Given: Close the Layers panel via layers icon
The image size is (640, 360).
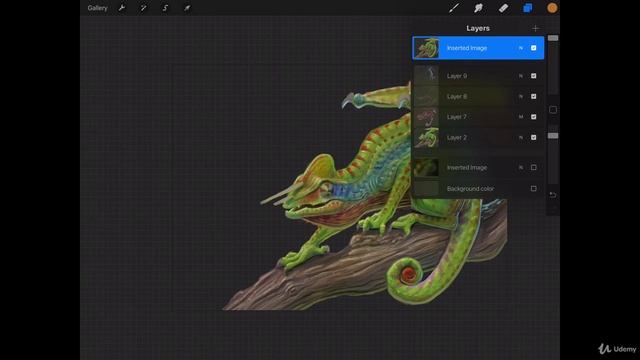Looking at the screenshot, I should pyautogui.click(x=528, y=8).
